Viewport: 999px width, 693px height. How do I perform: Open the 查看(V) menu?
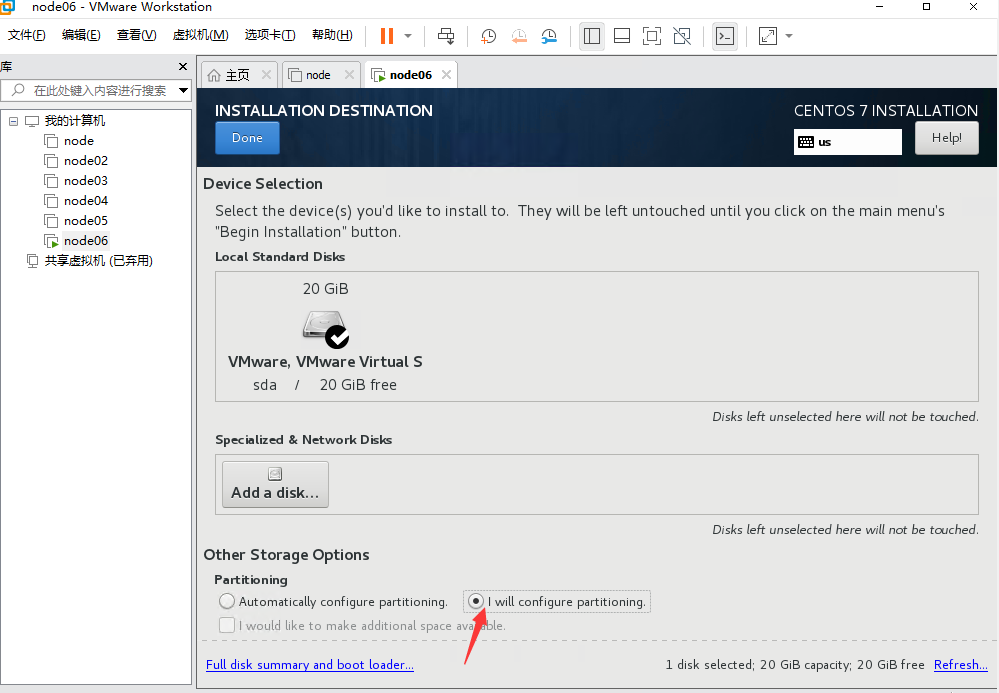pyautogui.click(x=136, y=35)
